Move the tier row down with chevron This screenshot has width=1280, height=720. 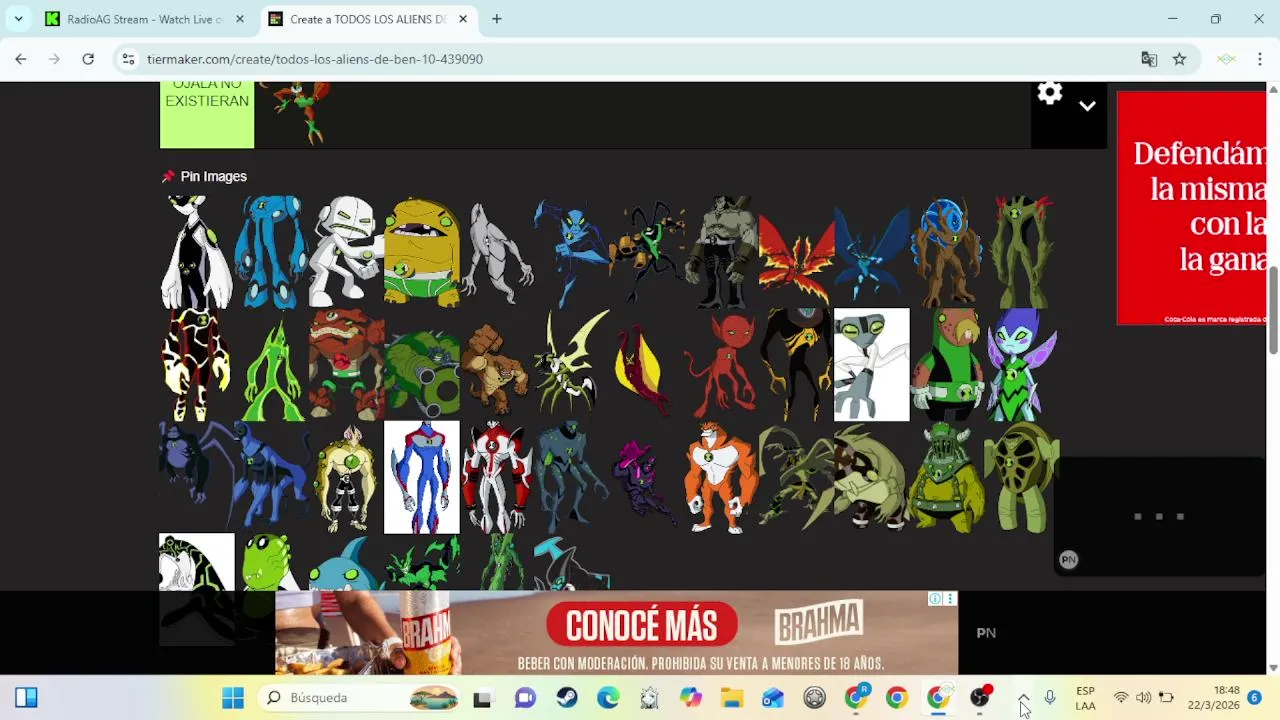click(1087, 106)
